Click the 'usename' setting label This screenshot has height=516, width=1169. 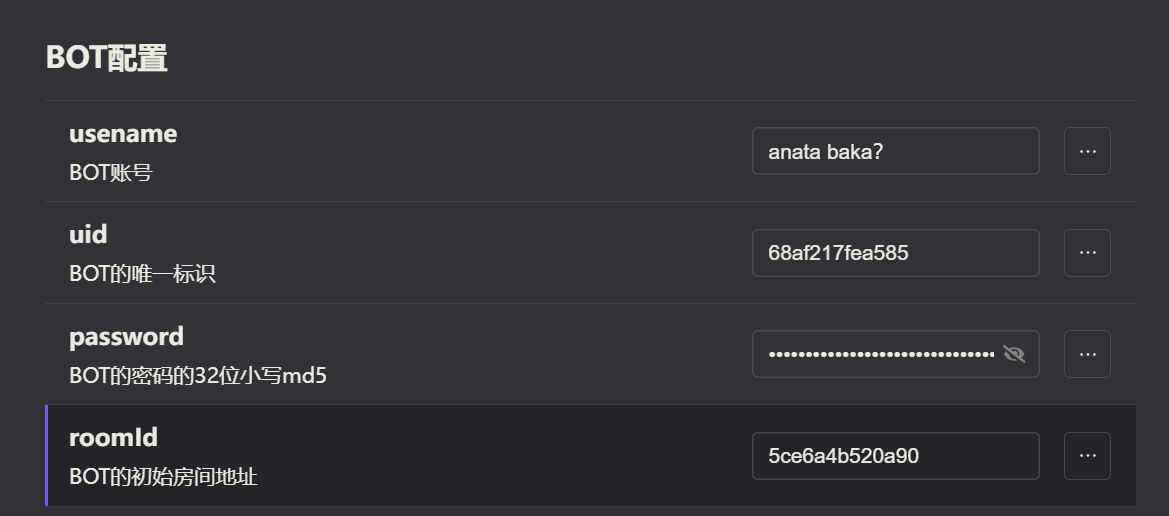point(123,134)
